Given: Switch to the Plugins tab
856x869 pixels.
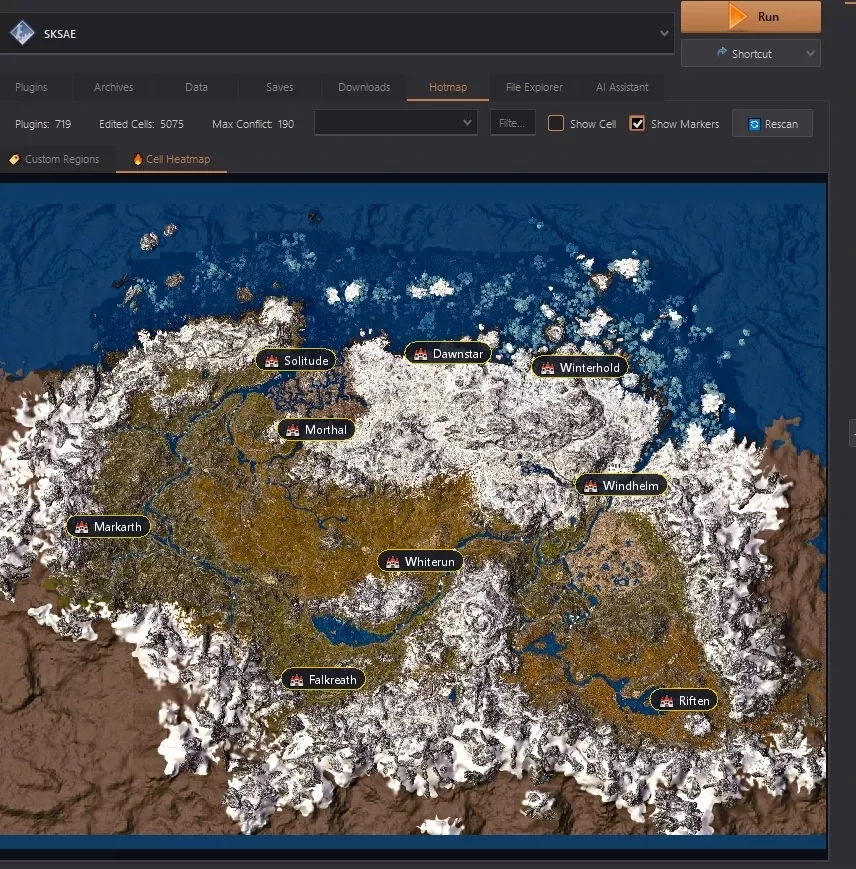Looking at the screenshot, I should point(31,87).
